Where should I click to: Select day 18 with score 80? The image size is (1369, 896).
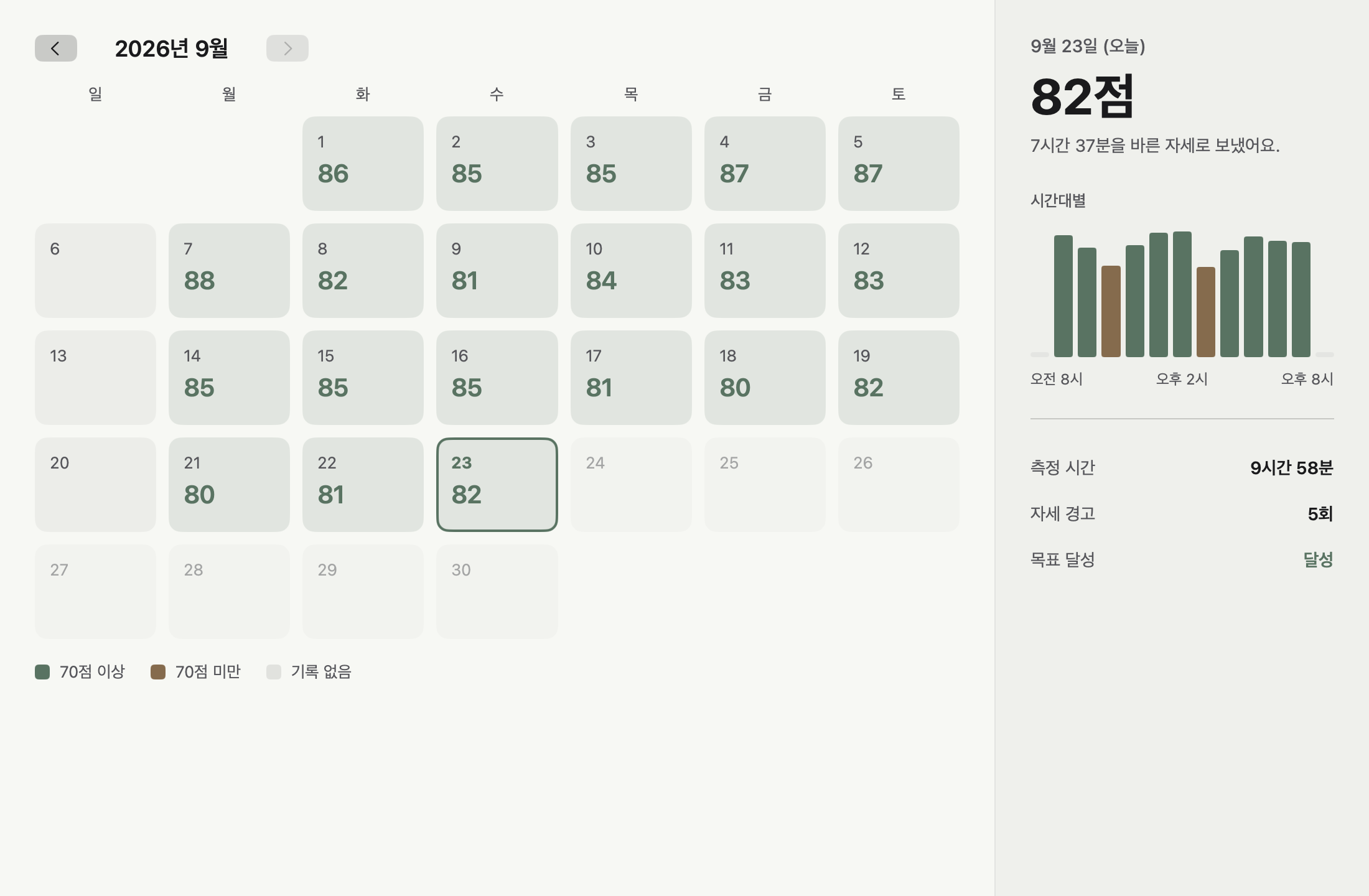pyautogui.click(x=765, y=378)
